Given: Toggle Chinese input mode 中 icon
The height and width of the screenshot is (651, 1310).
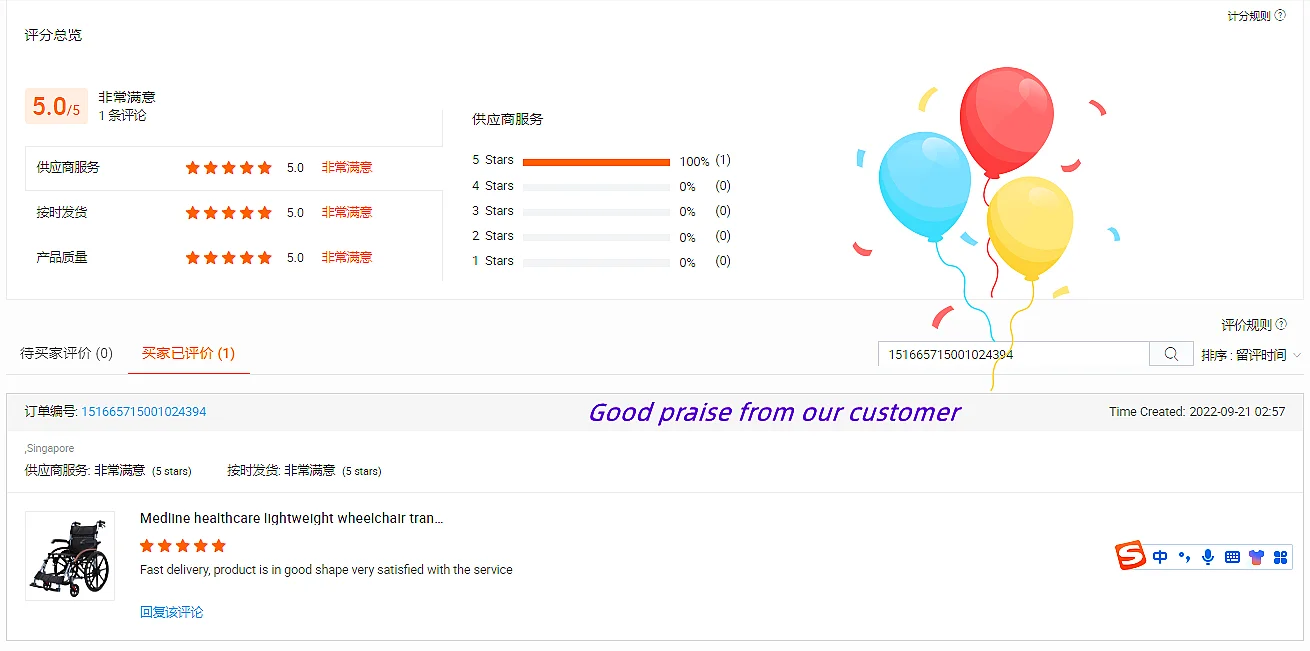Looking at the screenshot, I should pyautogui.click(x=1160, y=557).
